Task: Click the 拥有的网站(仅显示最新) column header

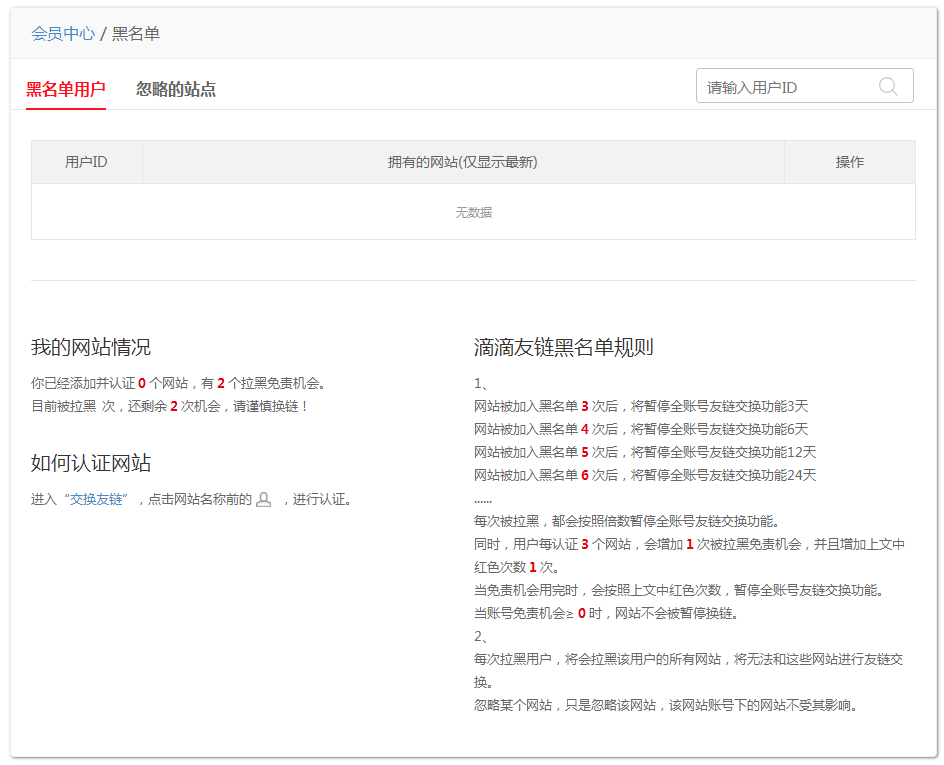Action: click(465, 161)
